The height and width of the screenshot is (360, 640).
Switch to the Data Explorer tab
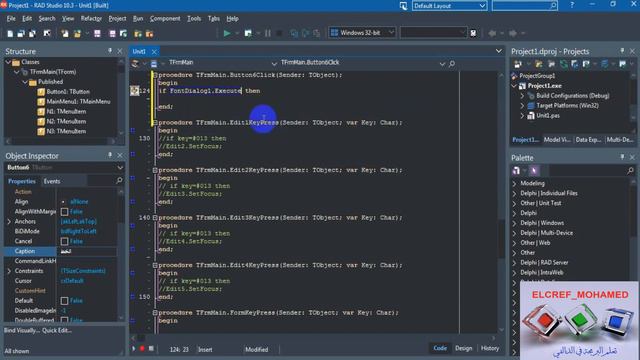(x=588, y=140)
